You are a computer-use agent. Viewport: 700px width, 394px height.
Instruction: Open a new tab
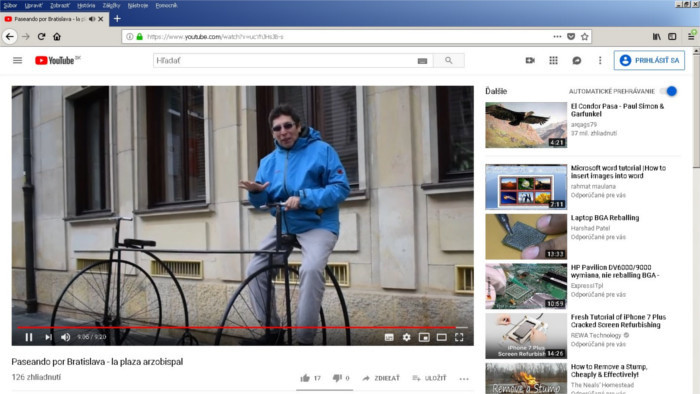pos(117,19)
